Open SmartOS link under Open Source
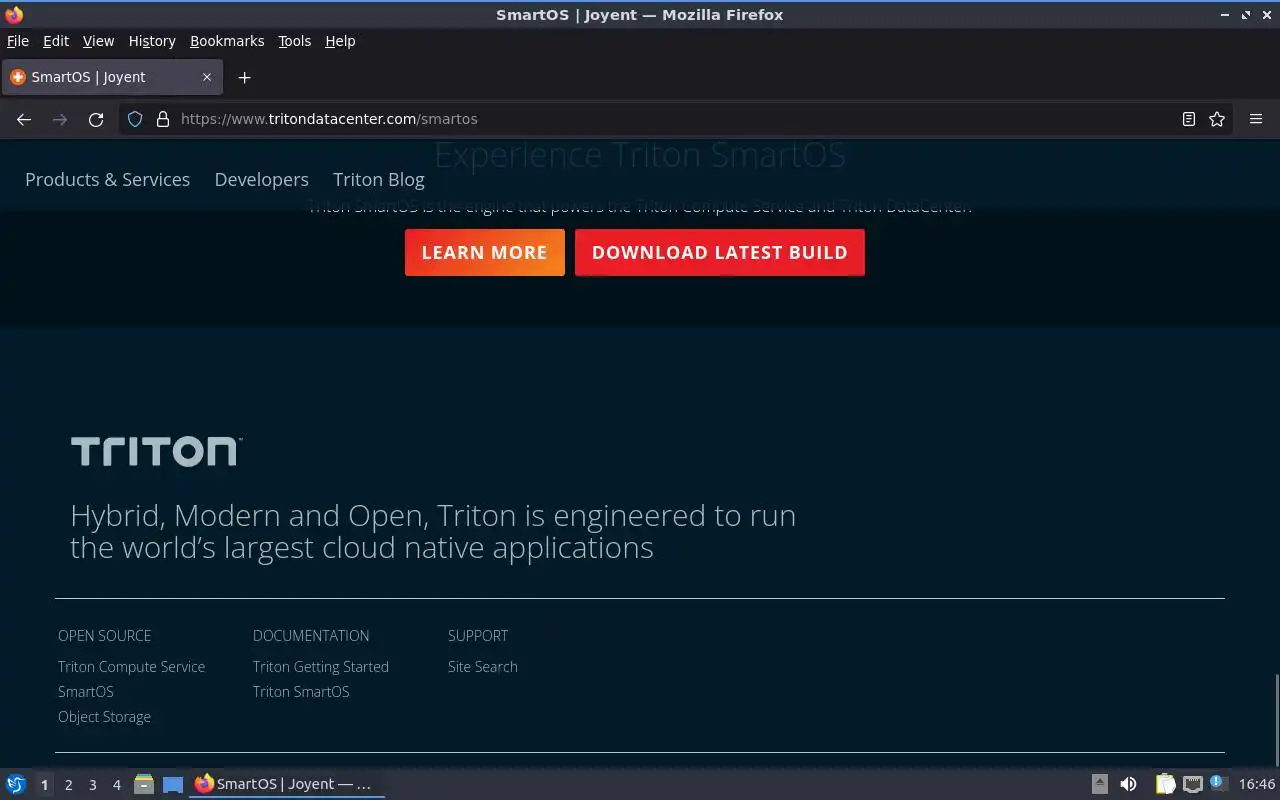Viewport: 1280px width, 800px height. [86, 692]
